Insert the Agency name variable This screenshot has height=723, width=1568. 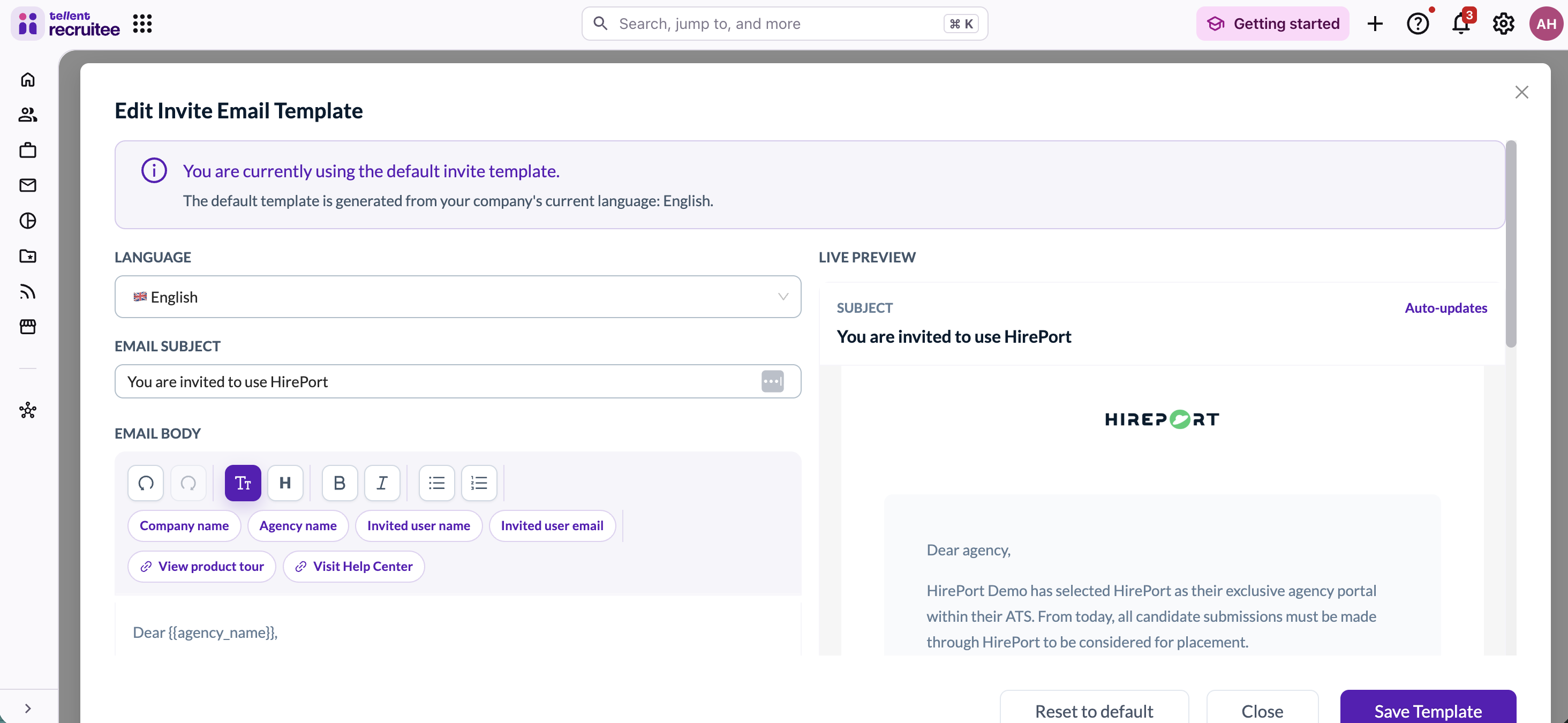point(298,526)
